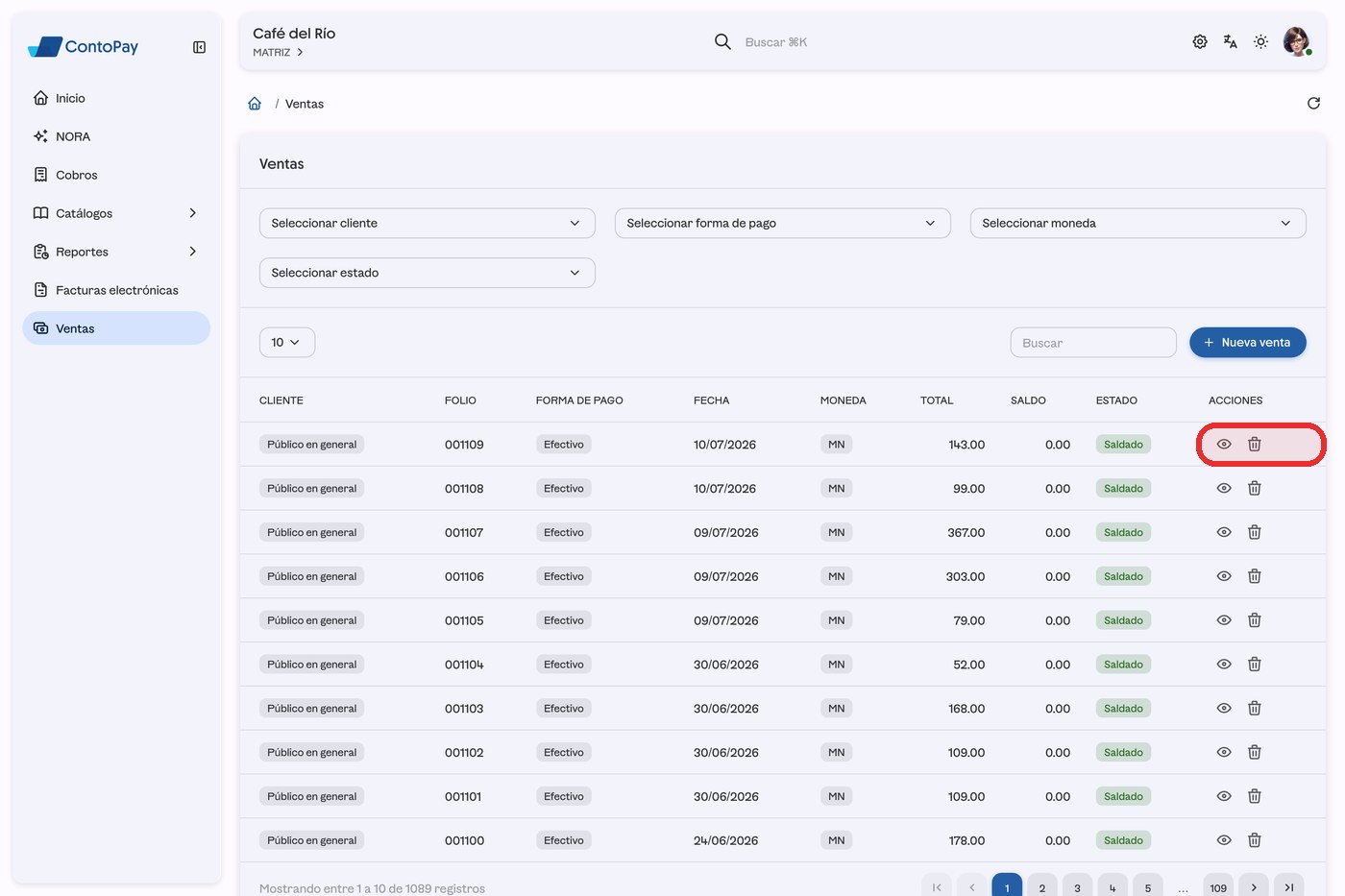This screenshot has height=896, width=1345.
Task: Open the language translation icon
Action: [1230, 41]
